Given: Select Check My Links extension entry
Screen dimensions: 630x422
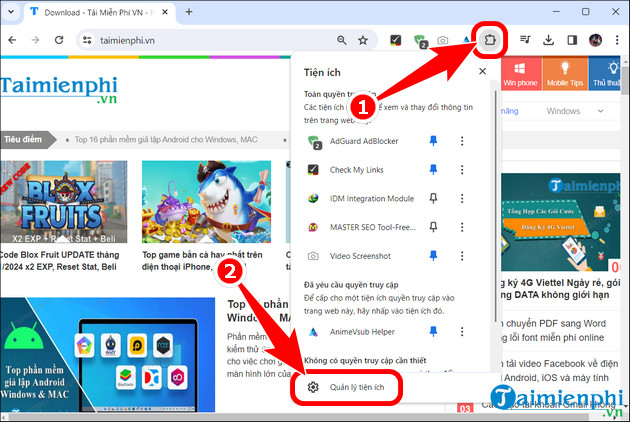Looking at the screenshot, I should [362, 170].
